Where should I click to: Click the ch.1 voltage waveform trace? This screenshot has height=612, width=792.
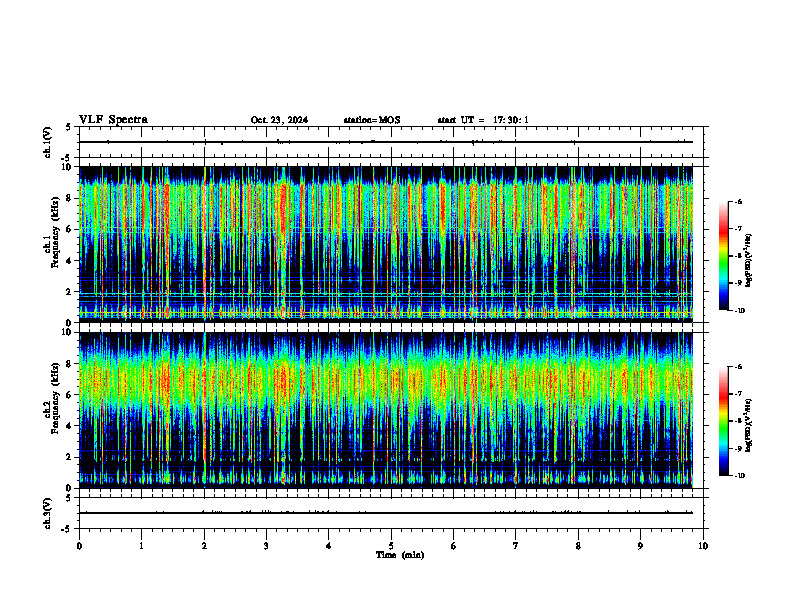tap(386, 142)
